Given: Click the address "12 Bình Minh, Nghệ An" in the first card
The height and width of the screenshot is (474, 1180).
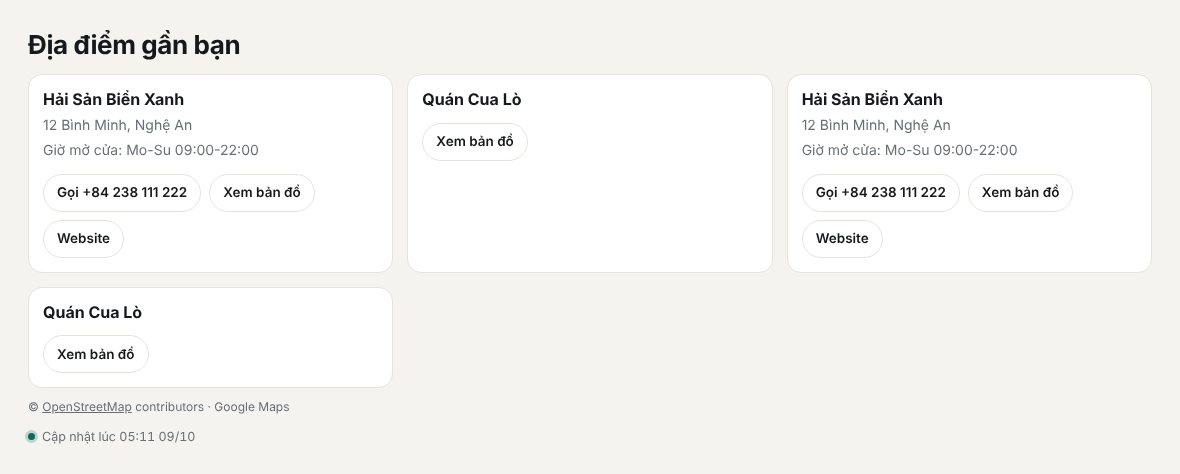Looking at the screenshot, I should pyautogui.click(x=117, y=125).
